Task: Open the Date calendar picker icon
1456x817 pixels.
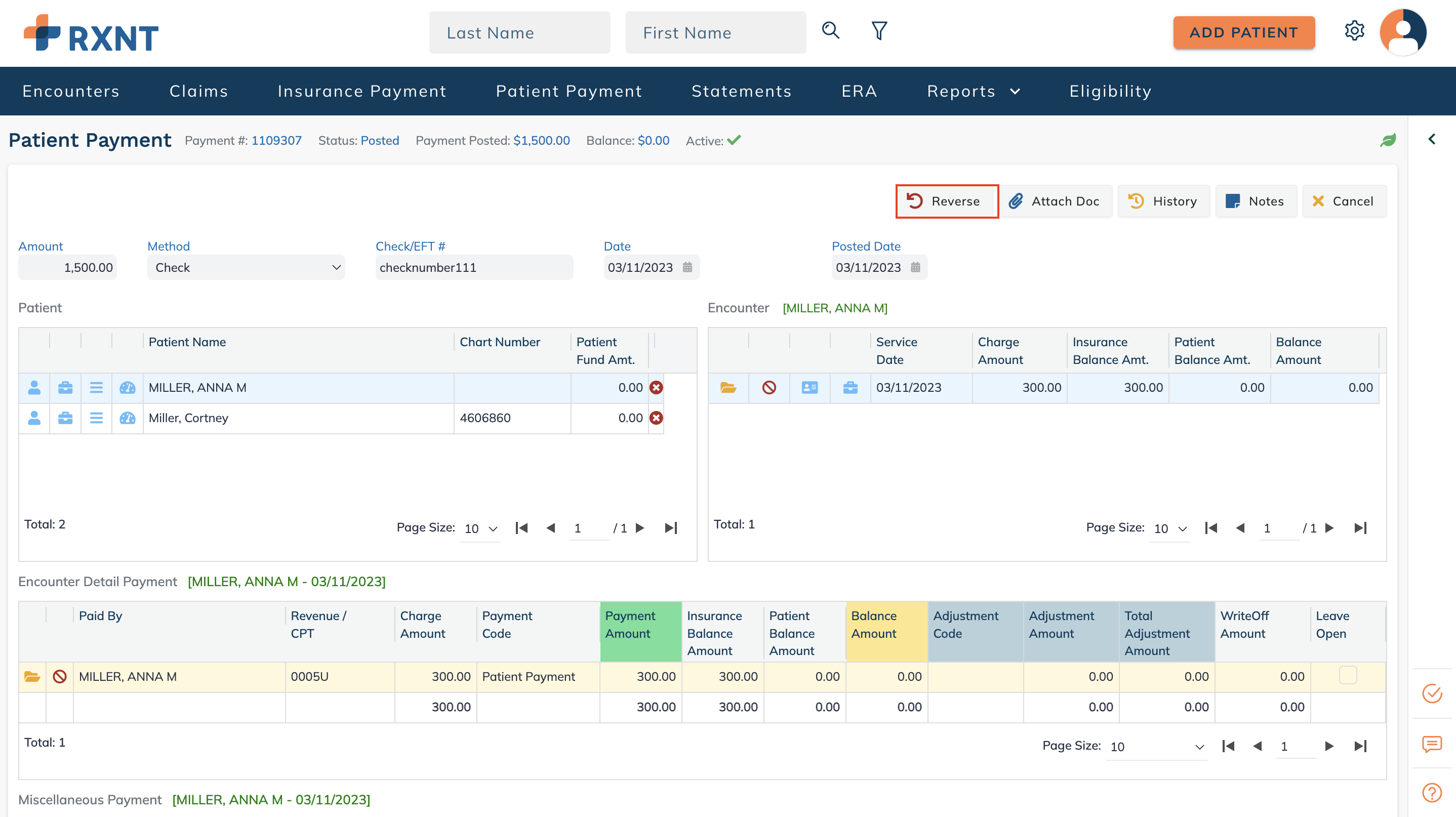Action: point(686,267)
